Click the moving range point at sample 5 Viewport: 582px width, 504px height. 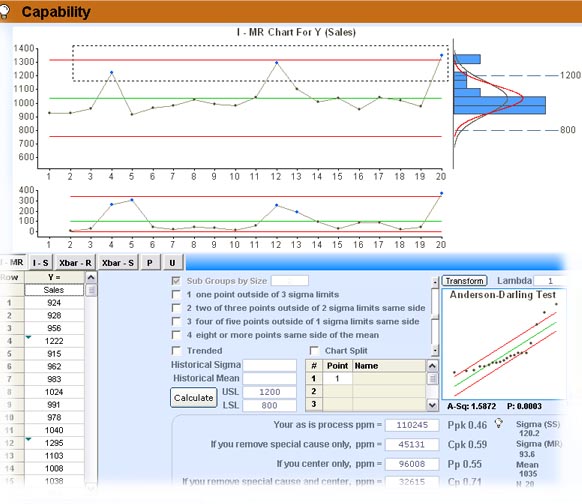point(132,200)
